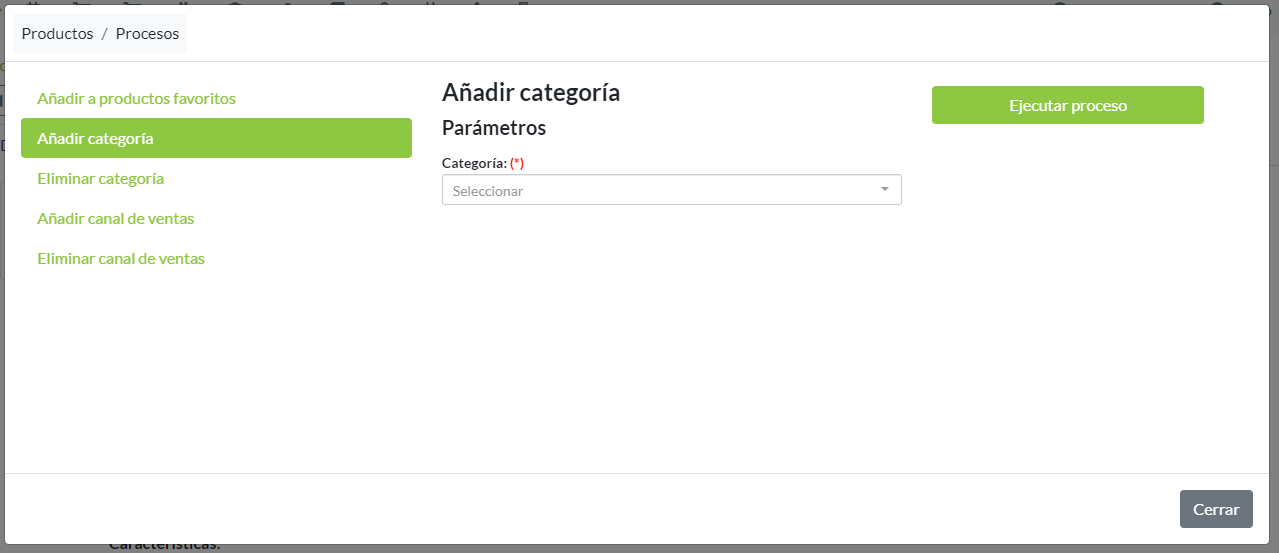Image resolution: width=1279 pixels, height=553 pixels.
Task: Open the Categoría dropdown arrow
Action: (884, 189)
